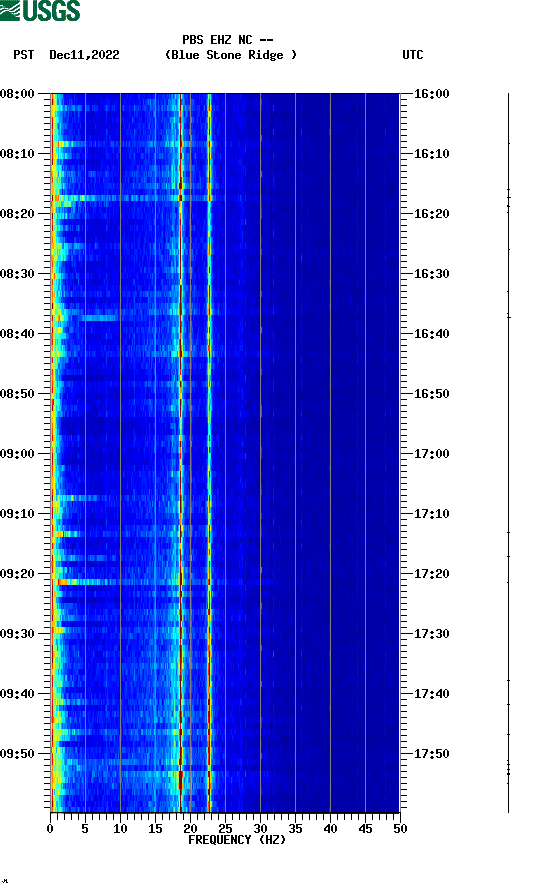Click the 35 Hz frequency axis label

coord(295,829)
